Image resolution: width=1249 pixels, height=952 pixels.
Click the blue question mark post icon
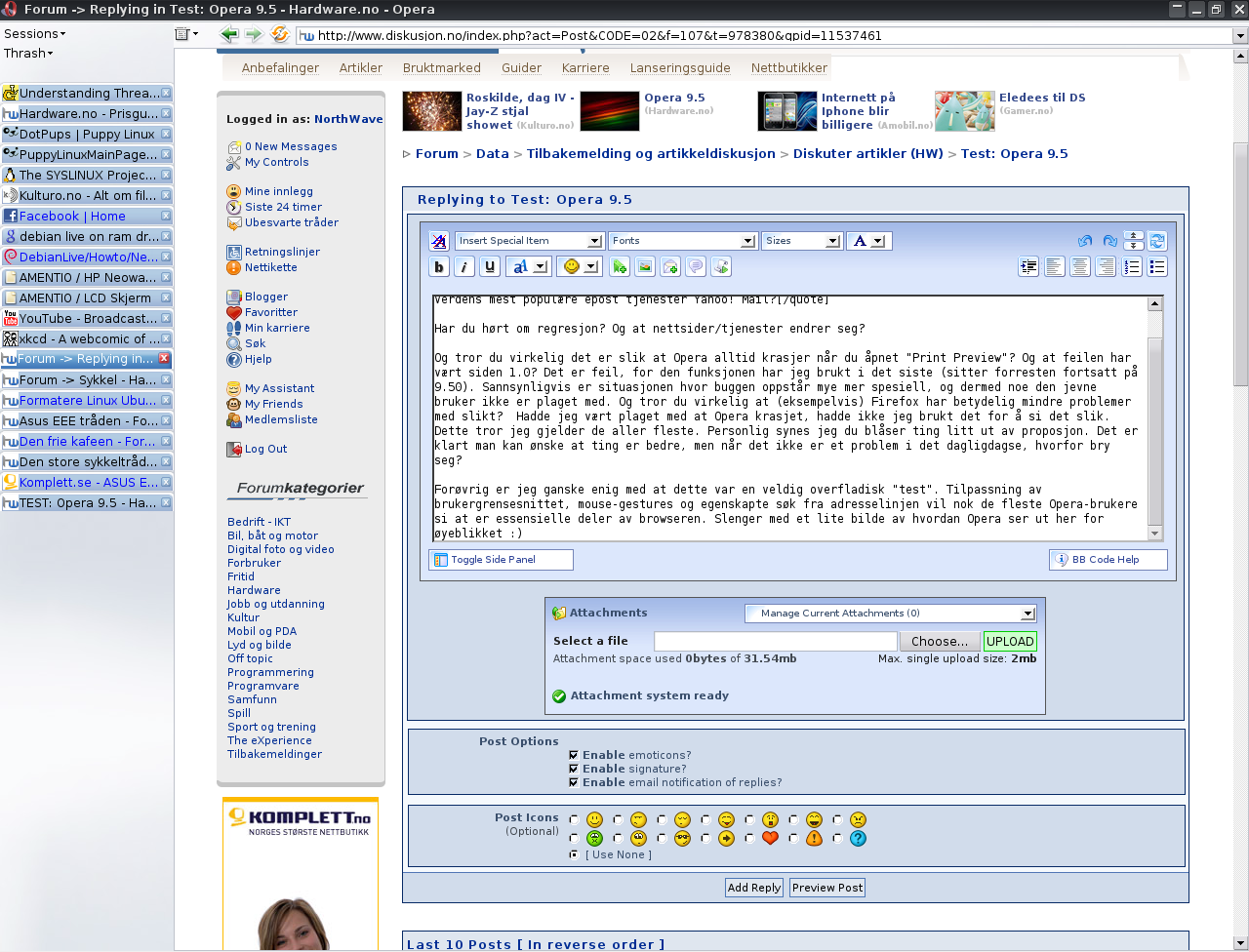point(858,838)
